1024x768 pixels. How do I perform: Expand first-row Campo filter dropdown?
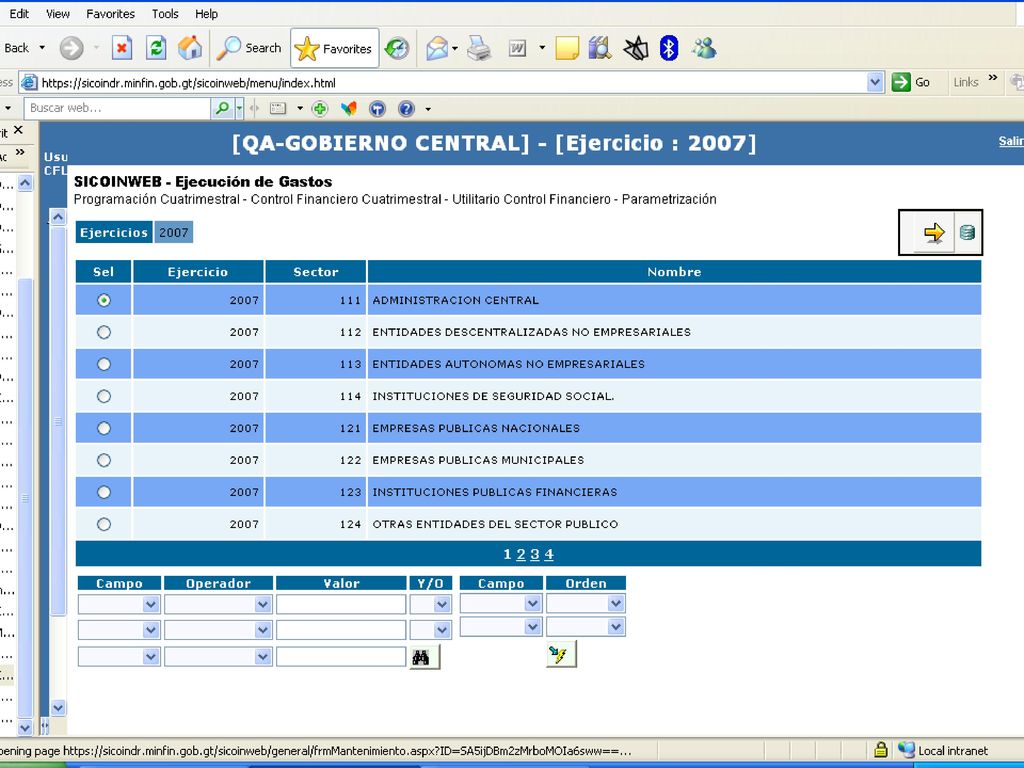coord(150,604)
